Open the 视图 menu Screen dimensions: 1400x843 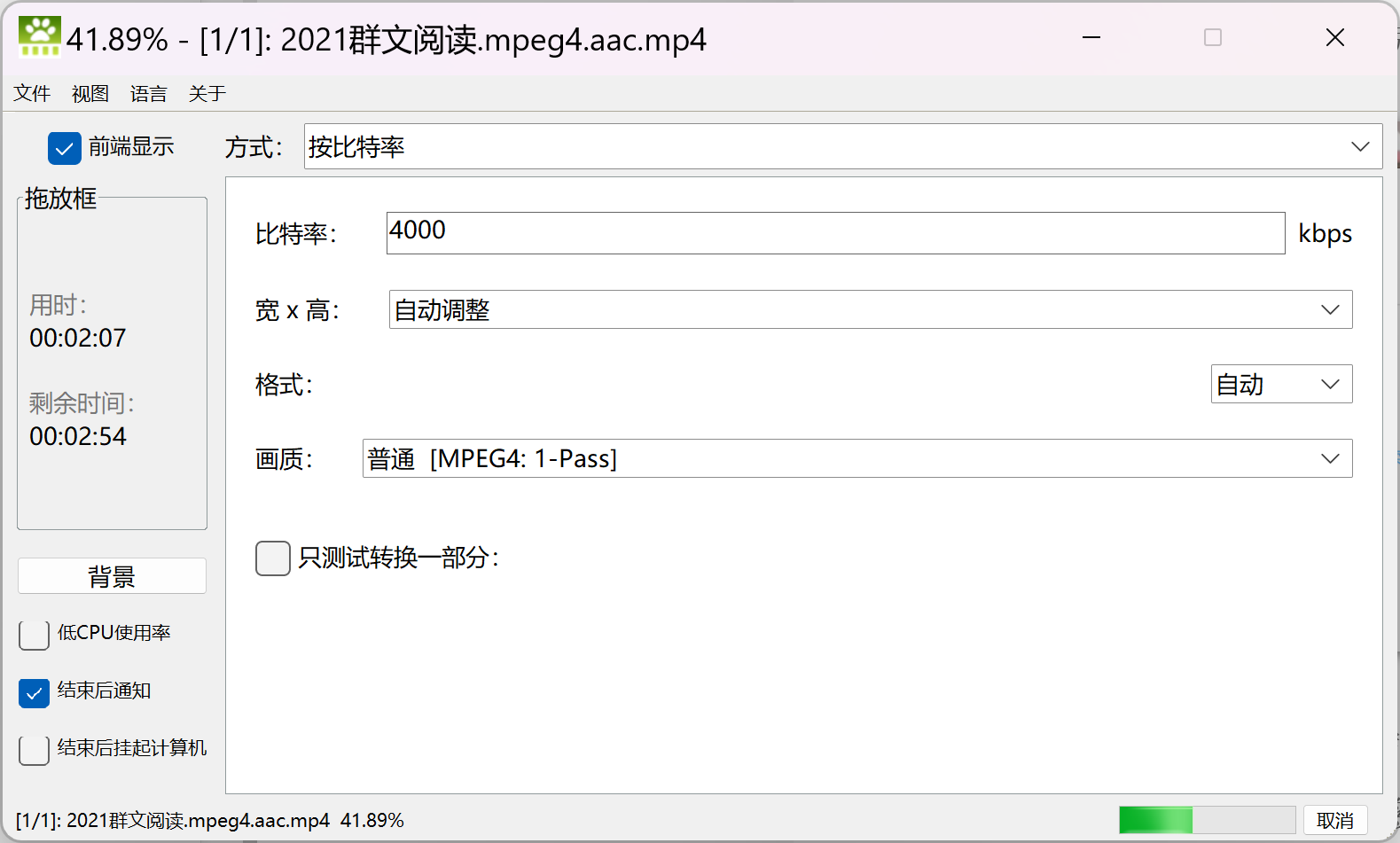90,94
